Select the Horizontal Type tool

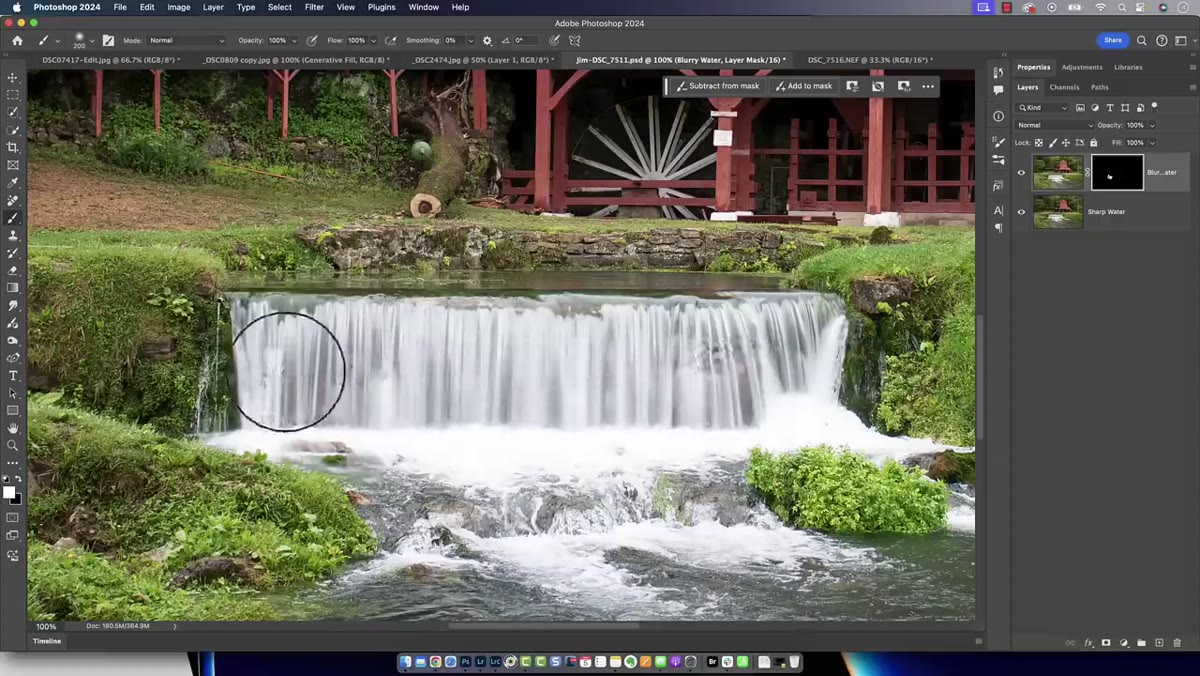pos(13,375)
